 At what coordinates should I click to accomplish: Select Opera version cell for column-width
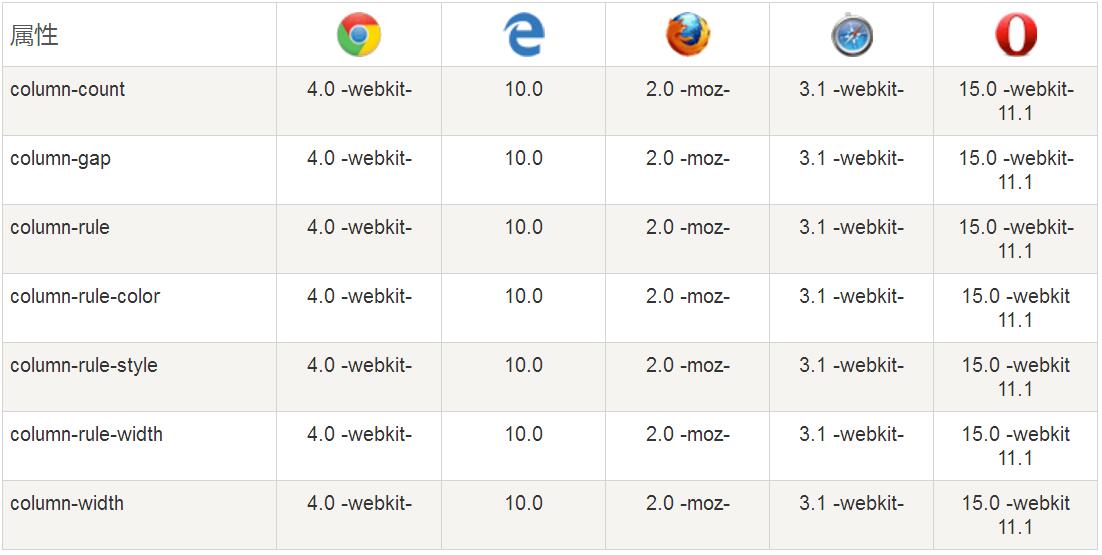1016,514
